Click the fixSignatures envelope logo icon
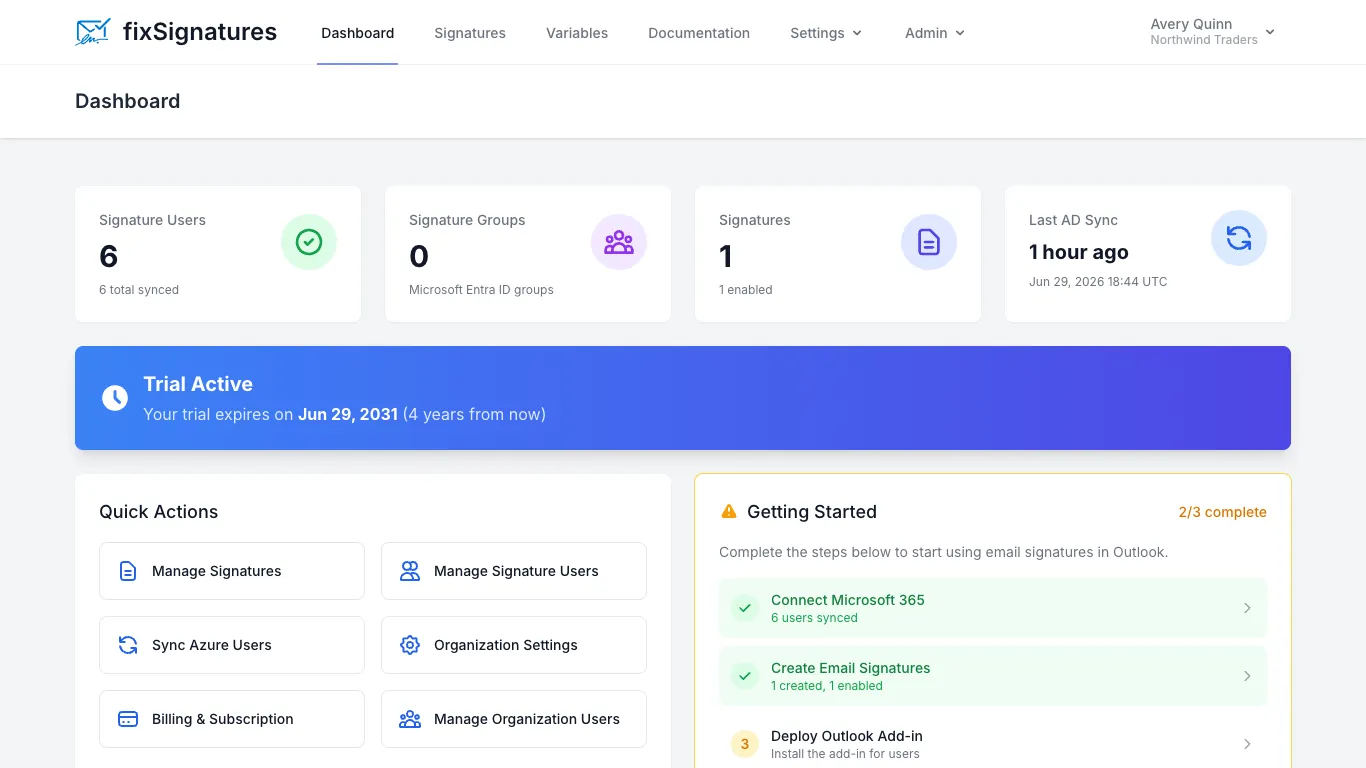Image resolution: width=1366 pixels, height=768 pixels. (x=93, y=32)
